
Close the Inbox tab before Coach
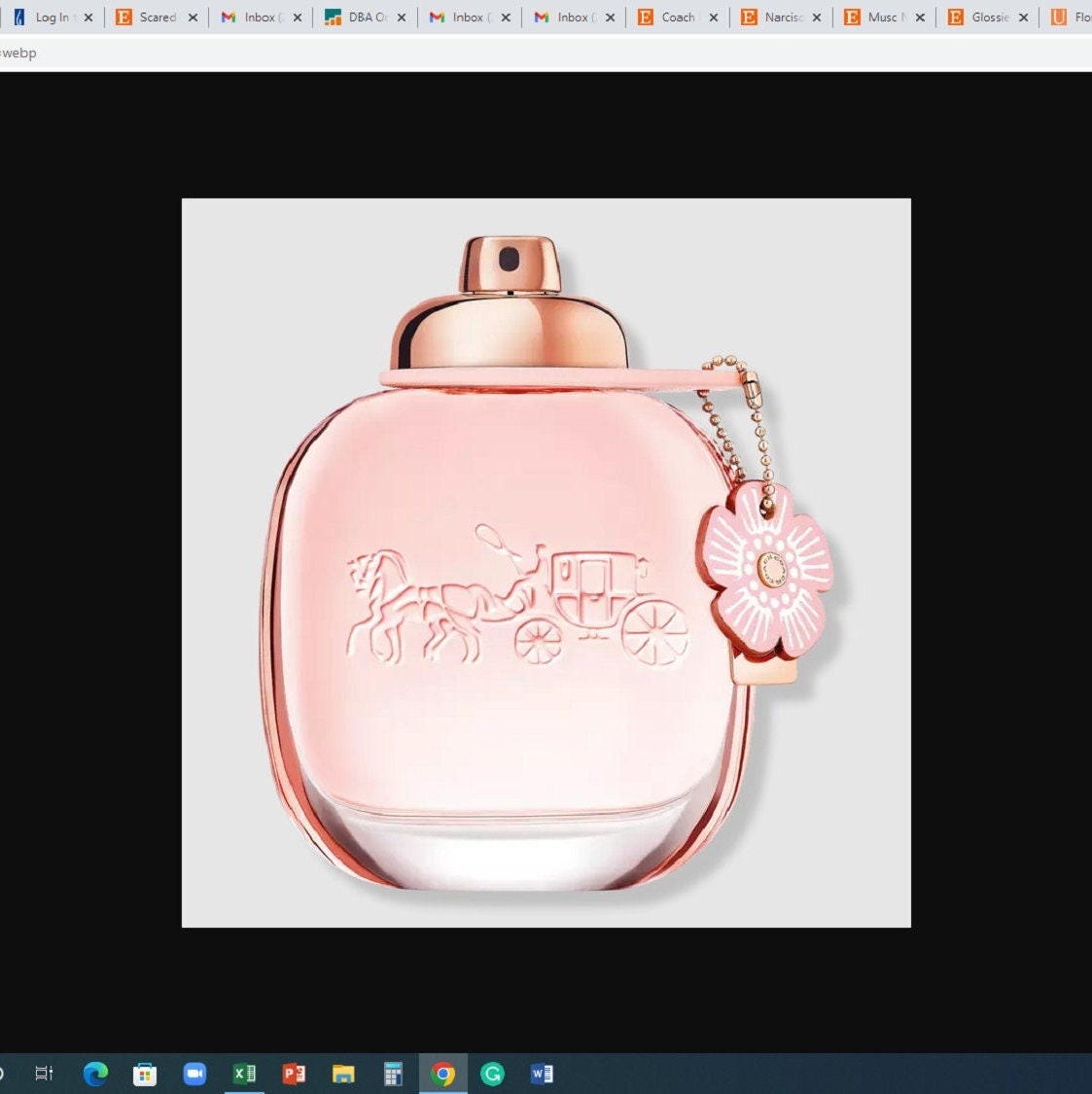pyautogui.click(x=611, y=18)
